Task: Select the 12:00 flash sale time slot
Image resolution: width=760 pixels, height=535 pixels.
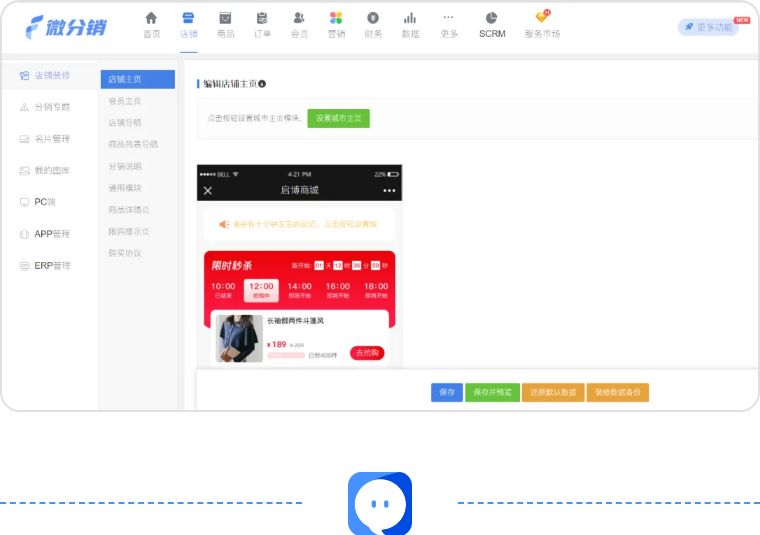Action: coord(261,289)
